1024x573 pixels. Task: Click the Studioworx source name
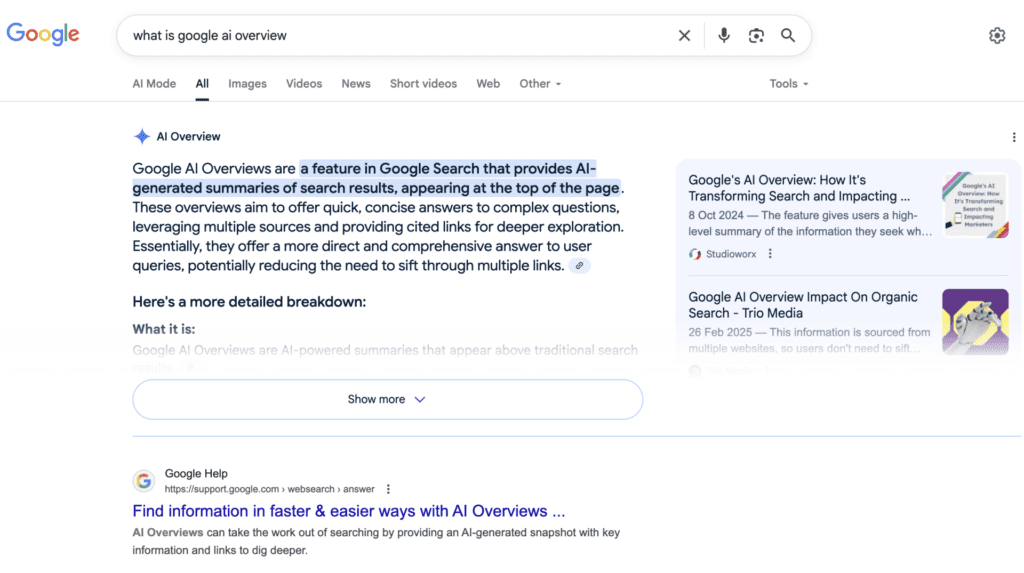pos(731,254)
